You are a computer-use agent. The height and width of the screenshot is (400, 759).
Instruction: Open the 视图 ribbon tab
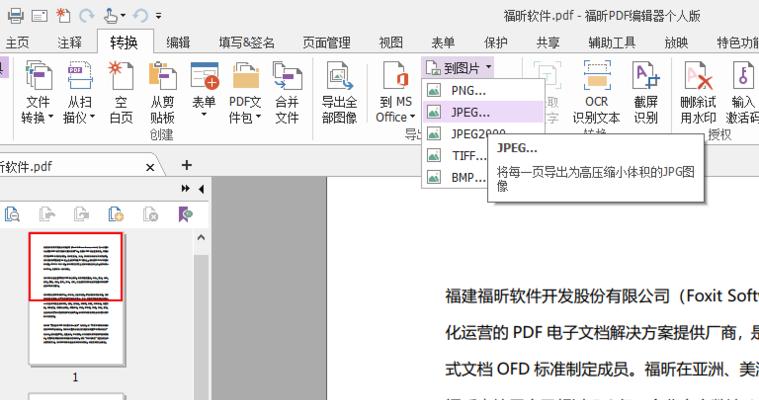point(391,43)
